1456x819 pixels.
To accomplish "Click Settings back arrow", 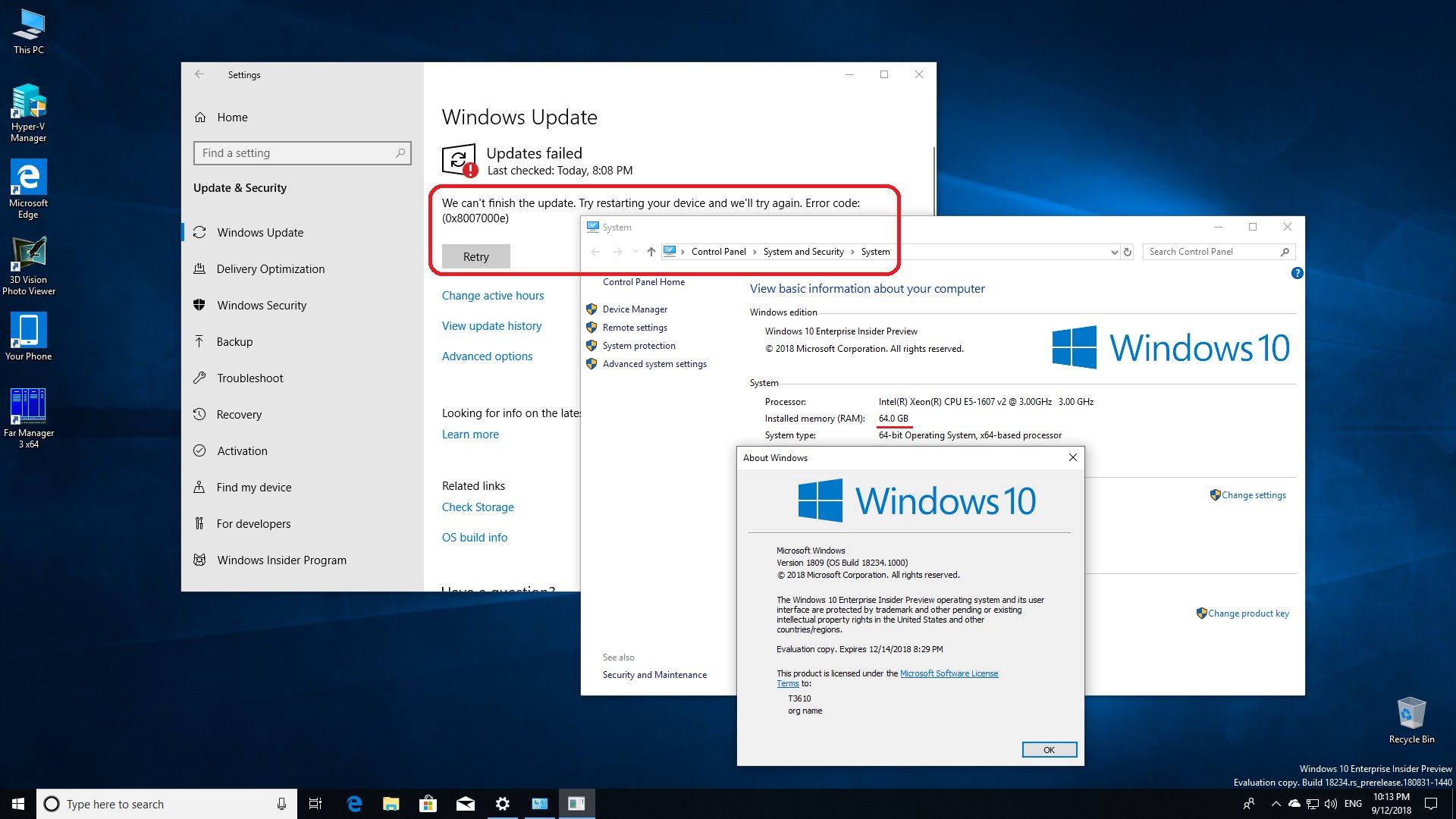I will click(x=199, y=74).
